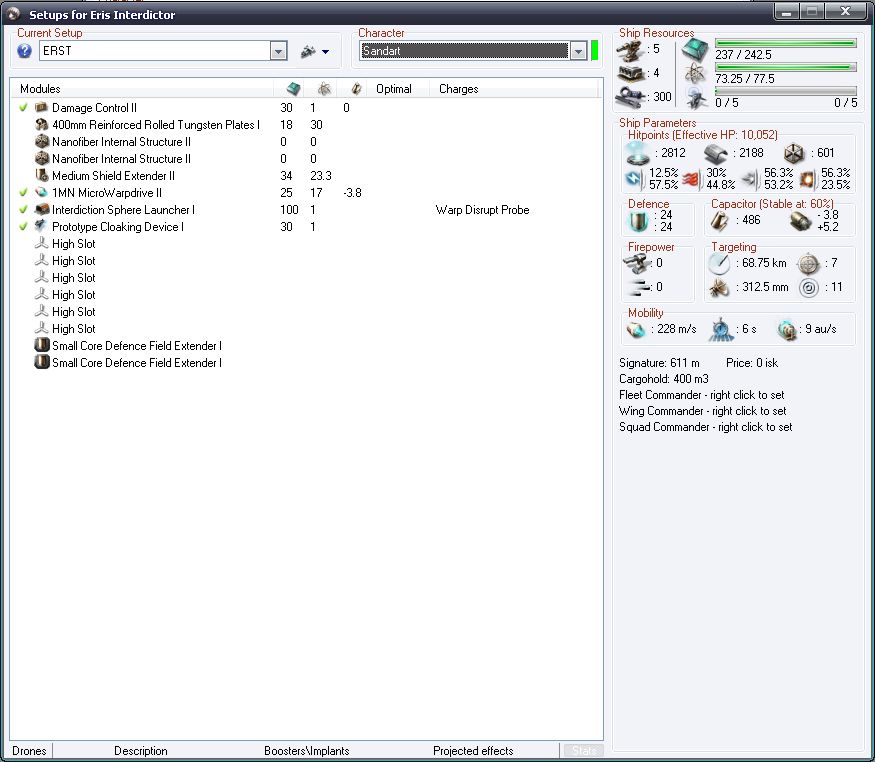This screenshot has width=875, height=762.
Task: Click Wing Commander - right click to set
Action: click(x=703, y=411)
